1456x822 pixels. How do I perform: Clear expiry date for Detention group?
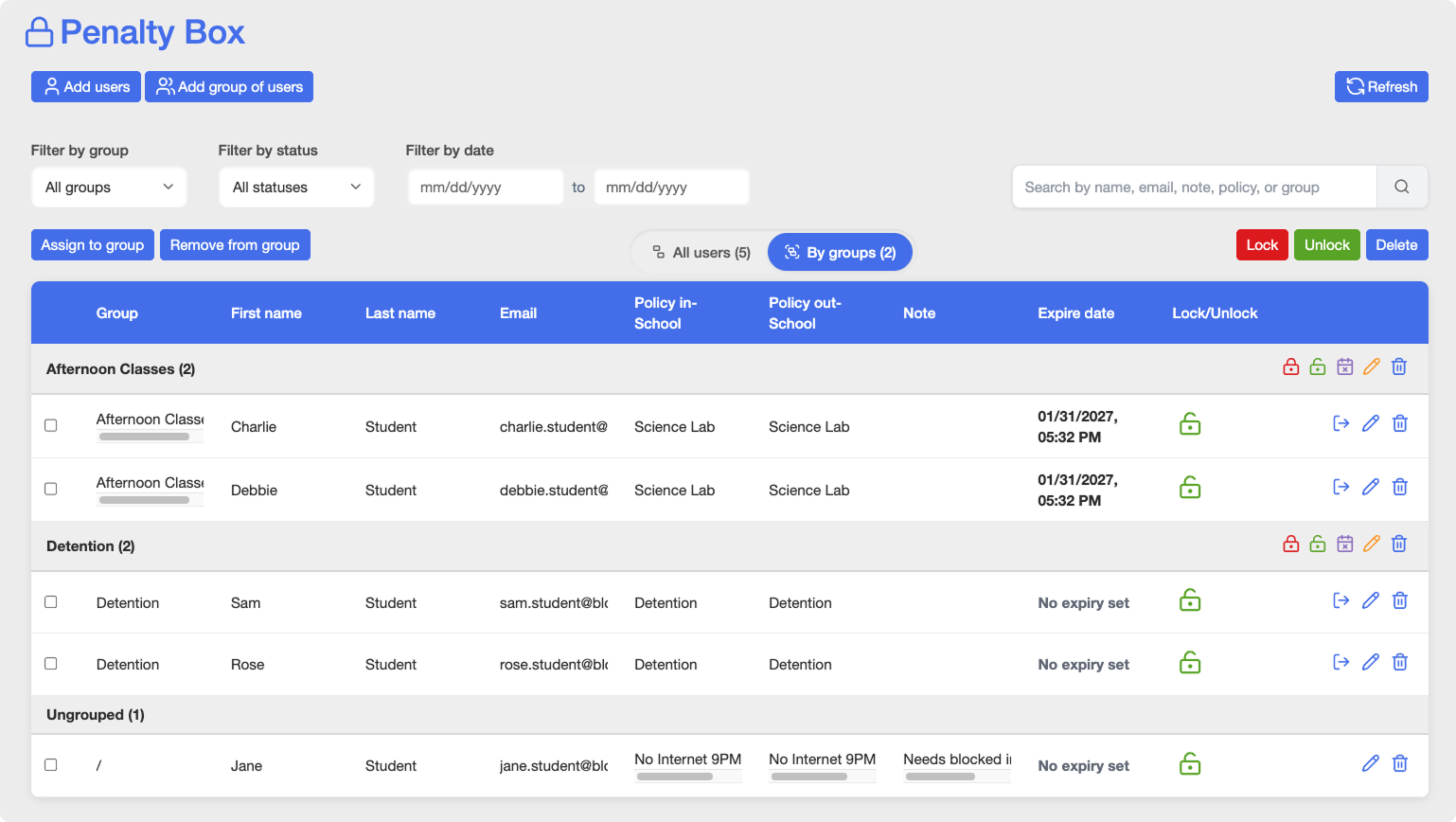coord(1345,545)
